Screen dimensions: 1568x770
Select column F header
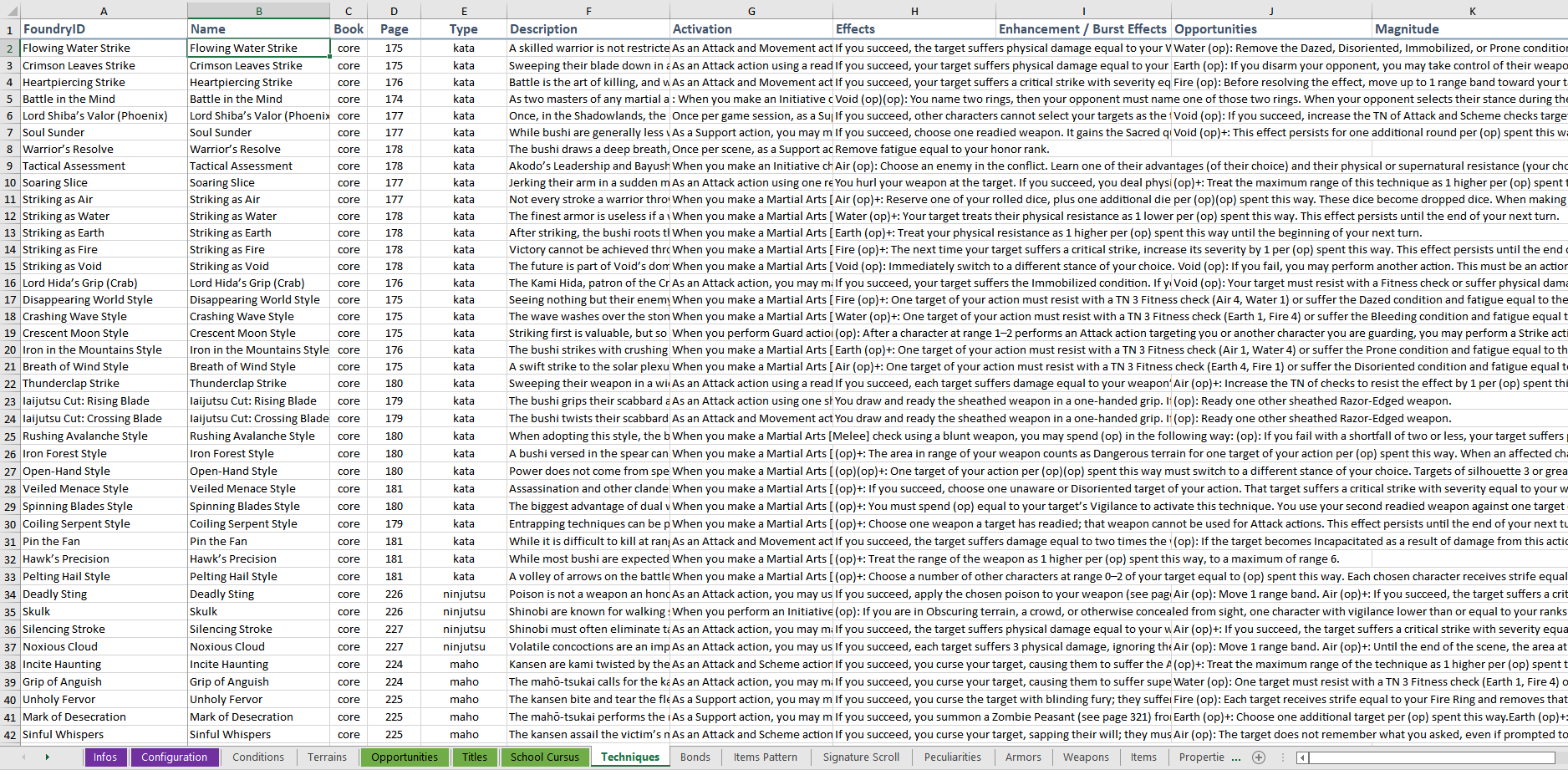[x=588, y=11]
